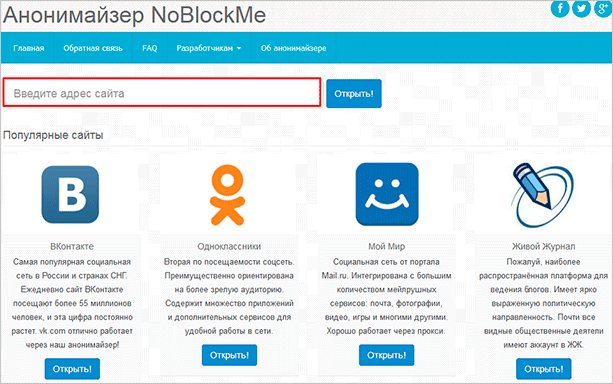This screenshot has height=384, width=613.
Task: Go to the Главная menu item
Action: click(x=29, y=48)
